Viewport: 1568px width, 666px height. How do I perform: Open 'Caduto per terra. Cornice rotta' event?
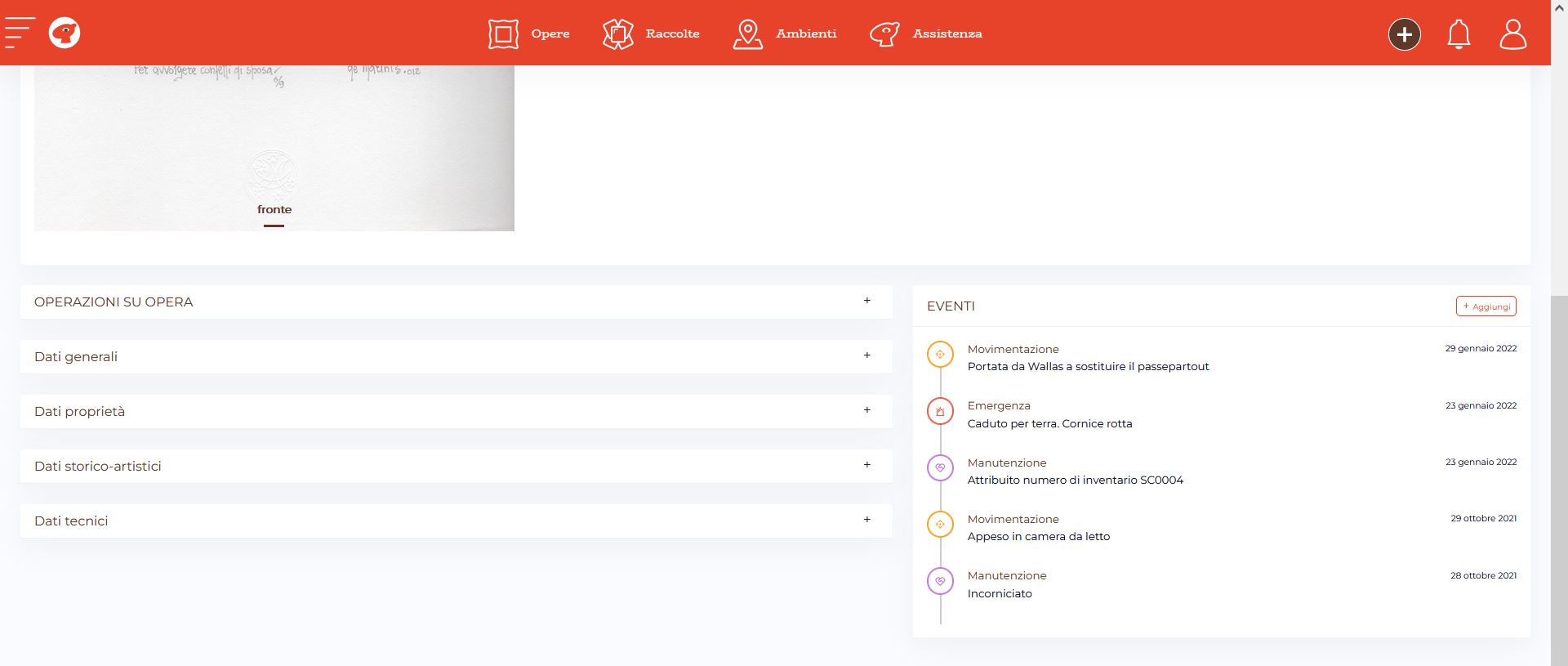1049,423
